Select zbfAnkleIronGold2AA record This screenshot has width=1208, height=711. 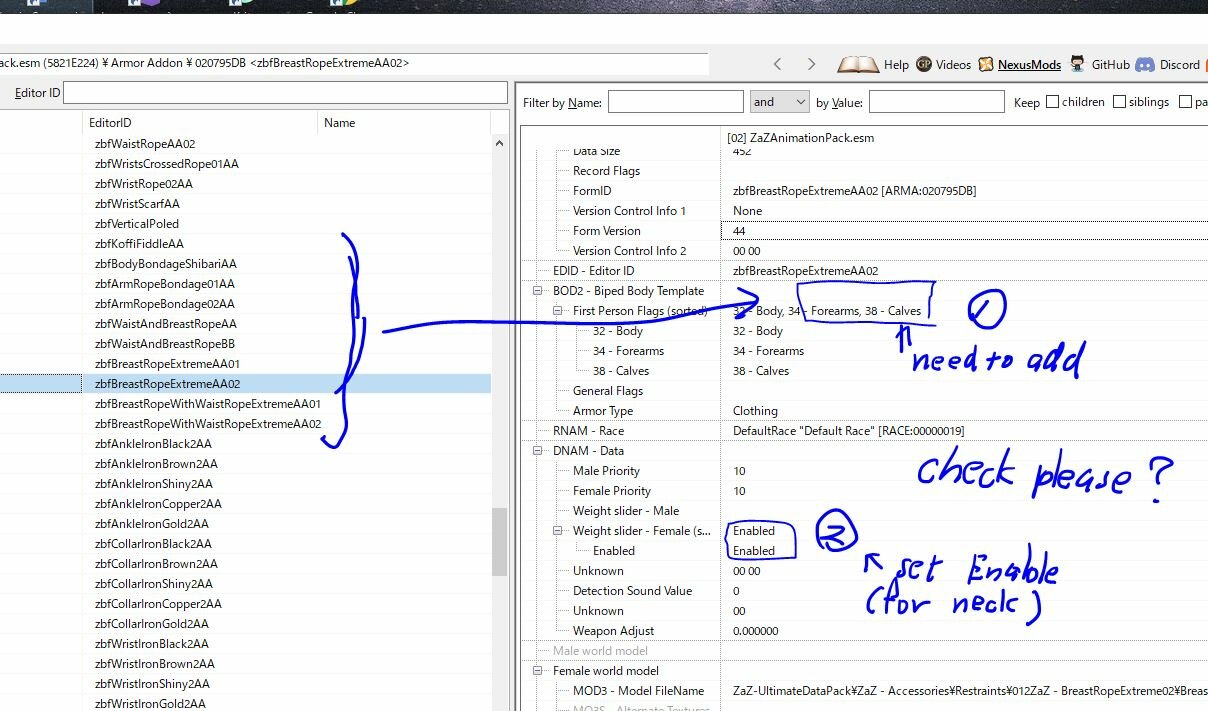[152, 524]
